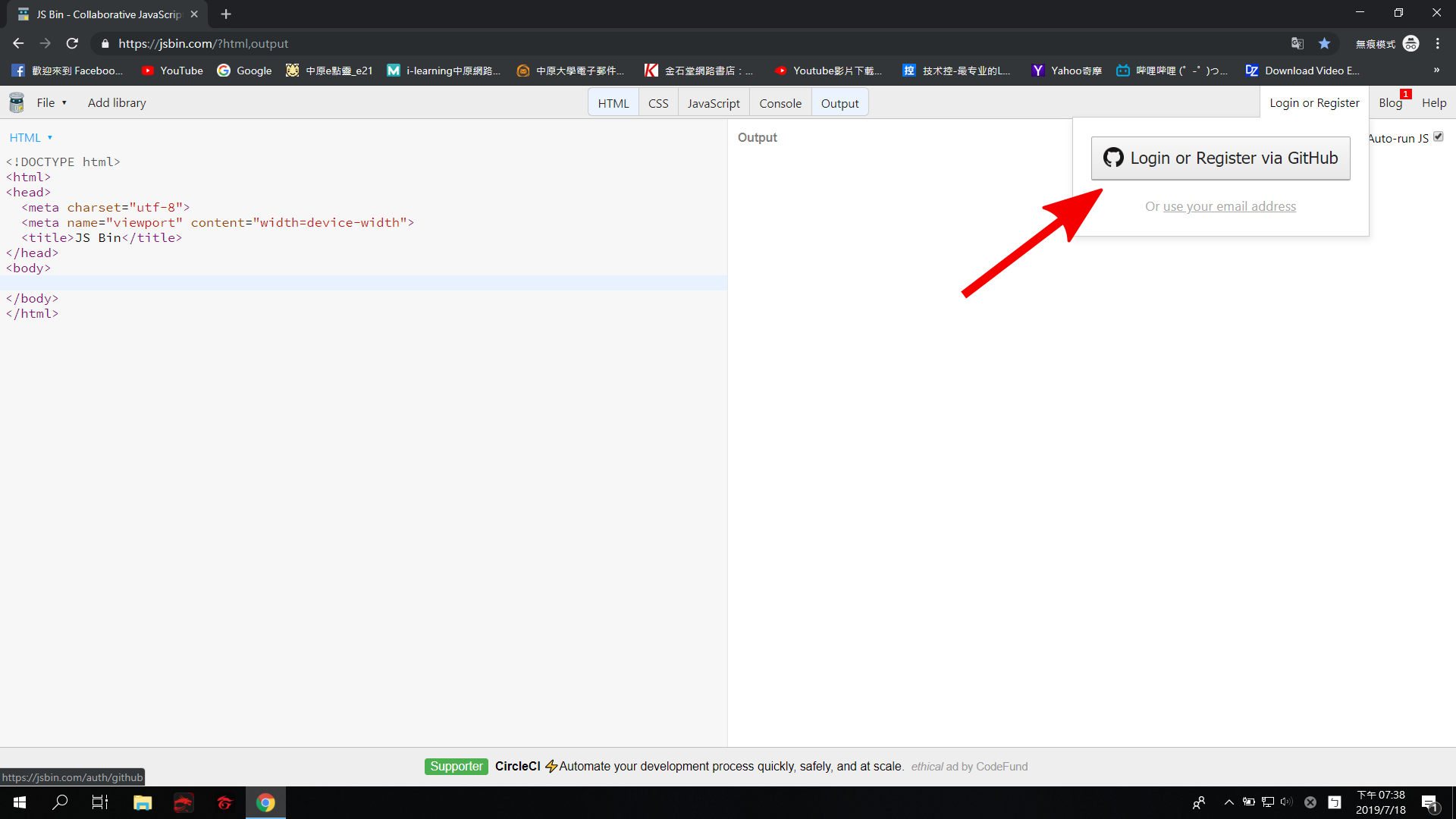Toggle the Output panel button
Viewport: 1456px width, 819px height.
pos(839,103)
